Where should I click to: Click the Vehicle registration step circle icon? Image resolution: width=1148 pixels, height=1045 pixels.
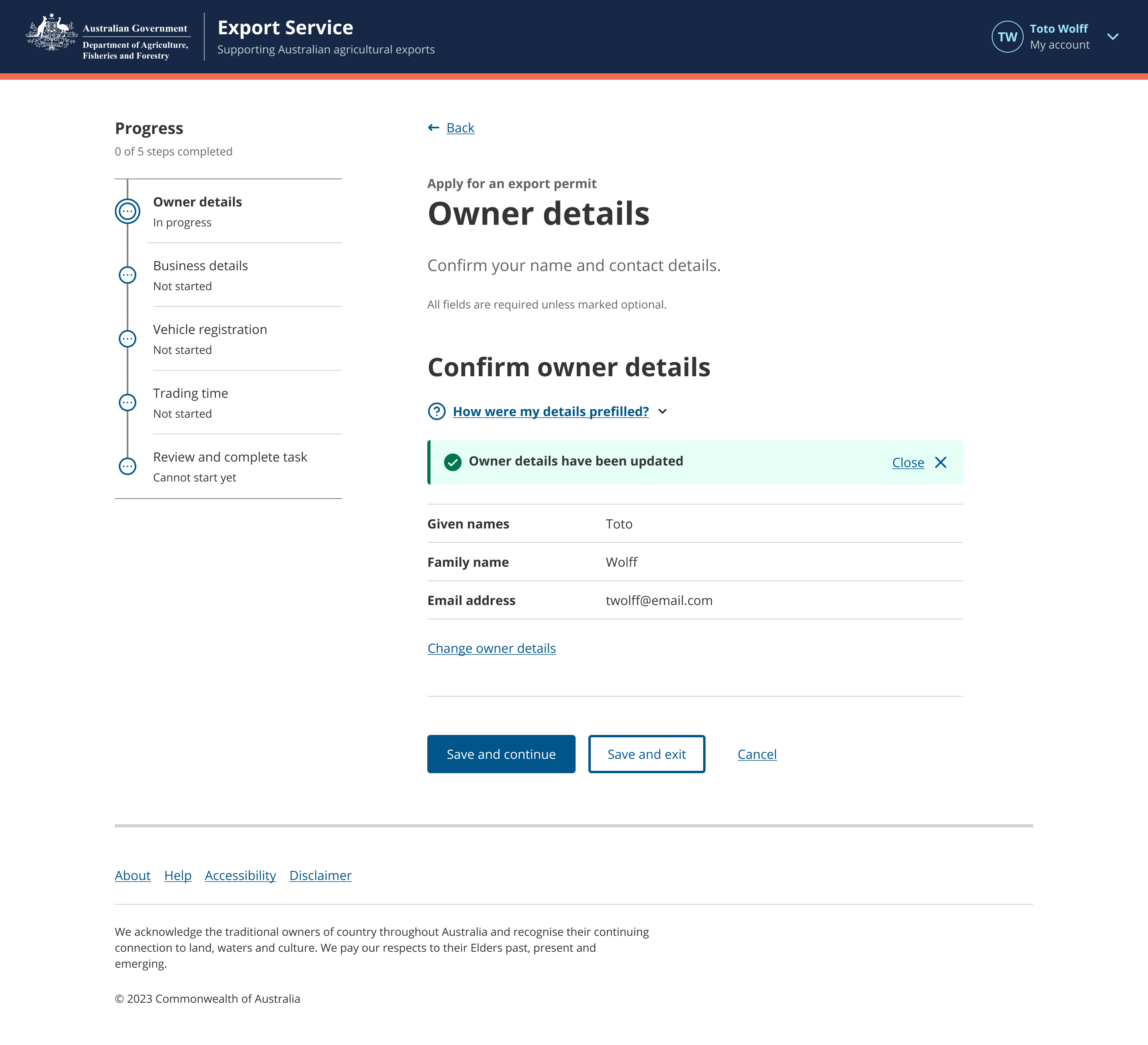click(x=128, y=339)
